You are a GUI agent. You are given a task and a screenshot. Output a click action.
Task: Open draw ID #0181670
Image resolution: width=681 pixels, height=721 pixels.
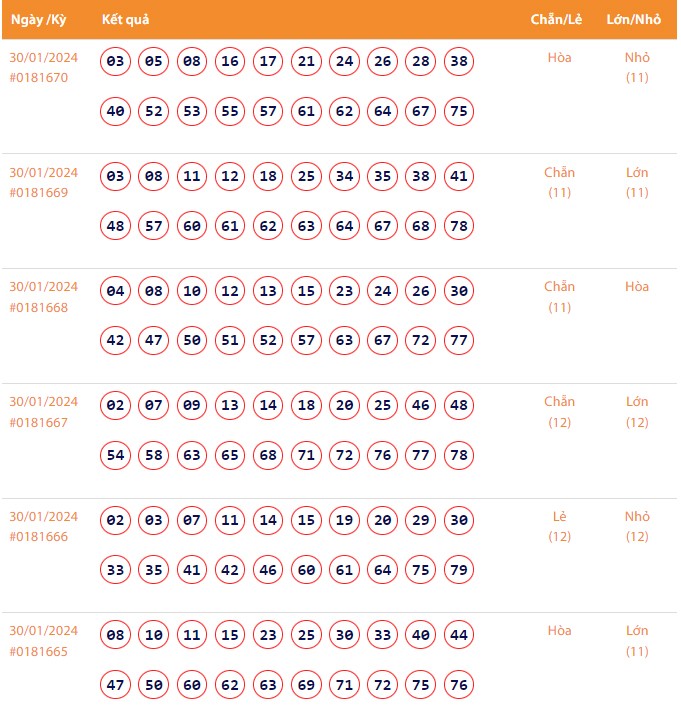(x=39, y=77)
